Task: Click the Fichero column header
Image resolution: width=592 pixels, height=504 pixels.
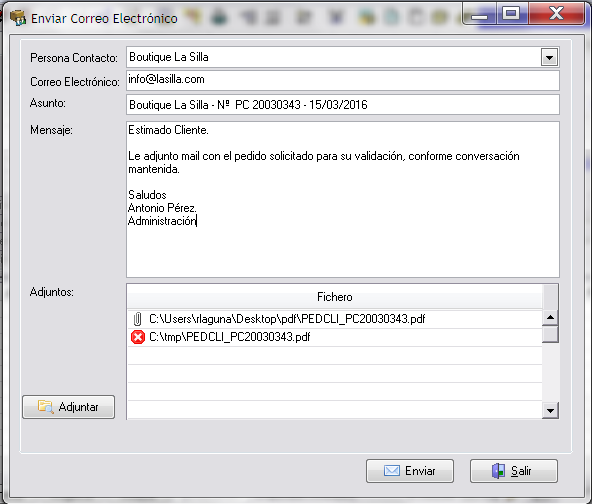Action: pyautogui.click(x=335, y=297)
